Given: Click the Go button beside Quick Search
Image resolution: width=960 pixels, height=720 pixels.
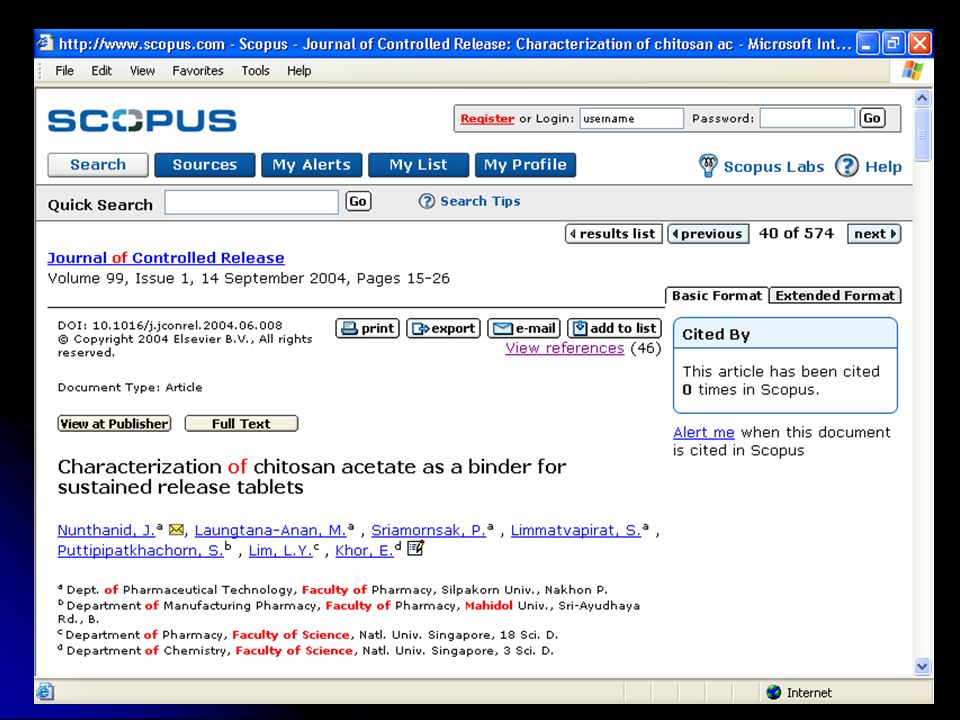Looking at the screenshot, I should 358,201.
